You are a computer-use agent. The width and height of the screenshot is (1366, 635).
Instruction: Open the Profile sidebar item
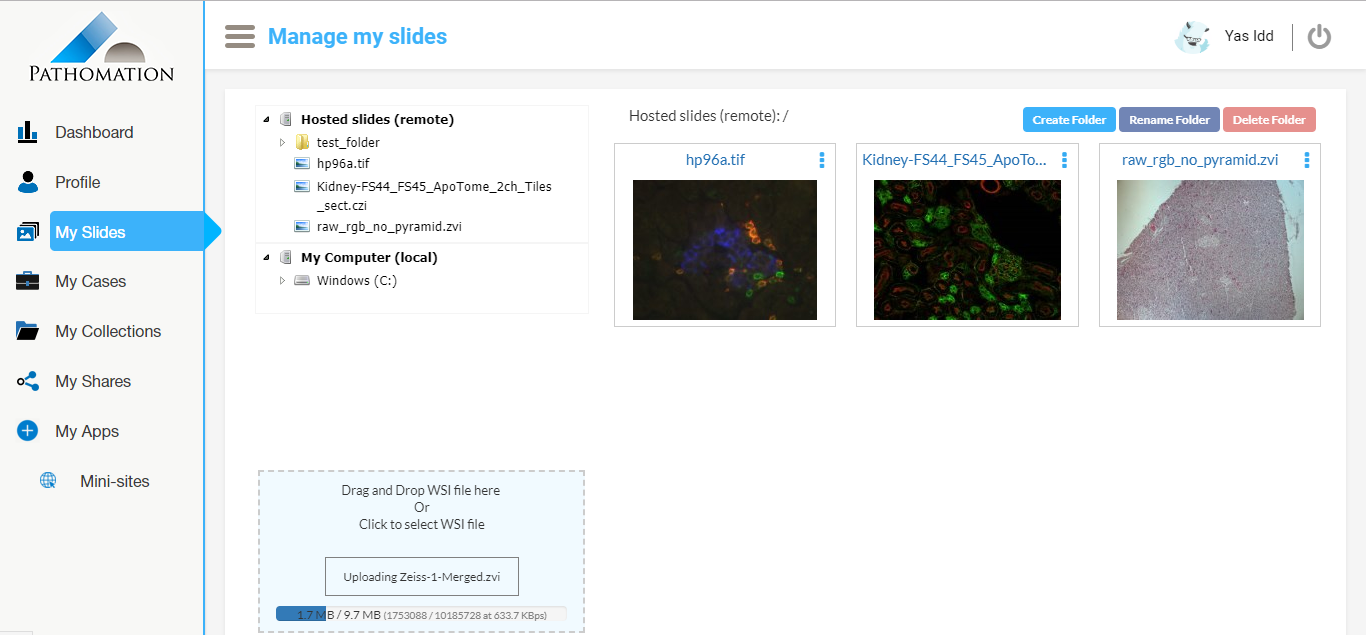pos(77,182)
